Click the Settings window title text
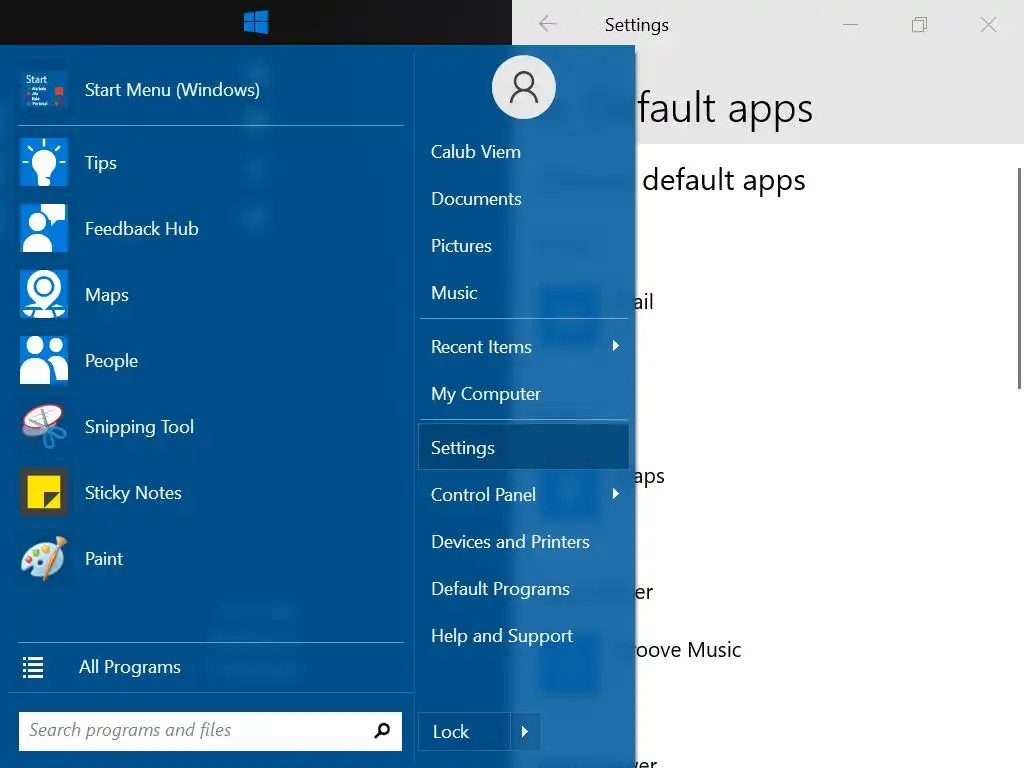1024x768 pixels. [637, 25]
